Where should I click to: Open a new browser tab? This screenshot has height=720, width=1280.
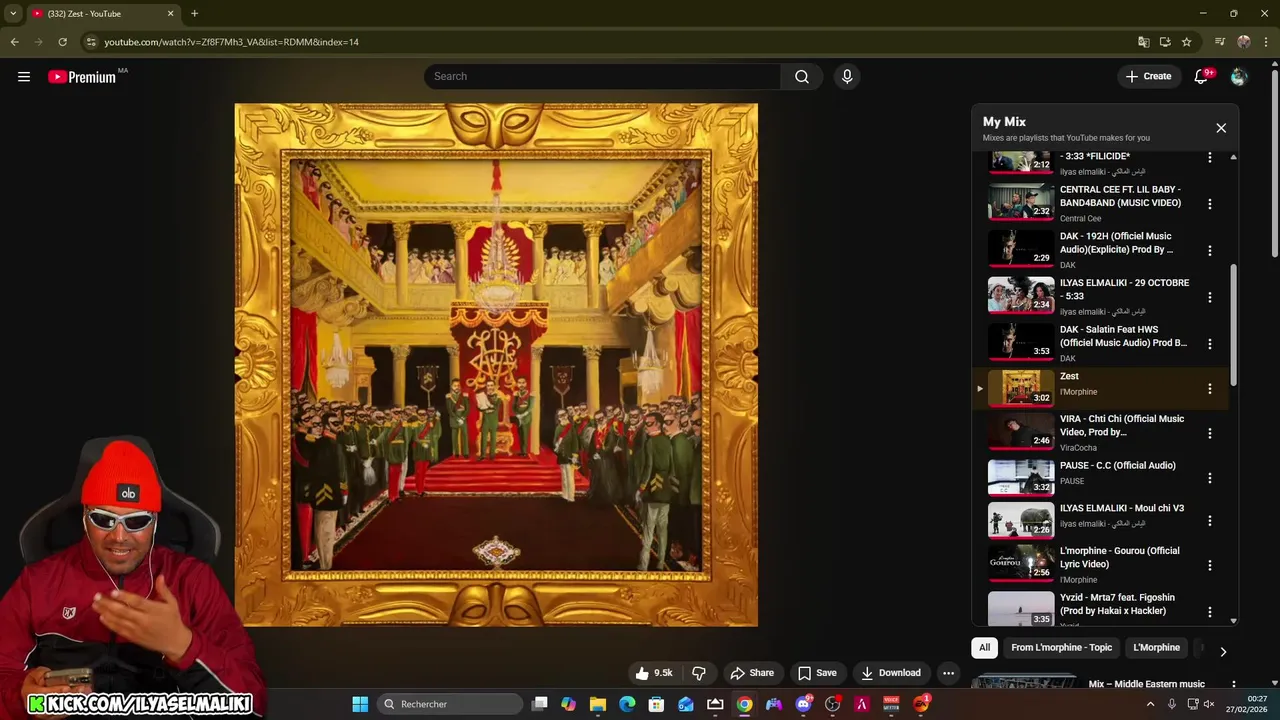[x=194, y=14]
